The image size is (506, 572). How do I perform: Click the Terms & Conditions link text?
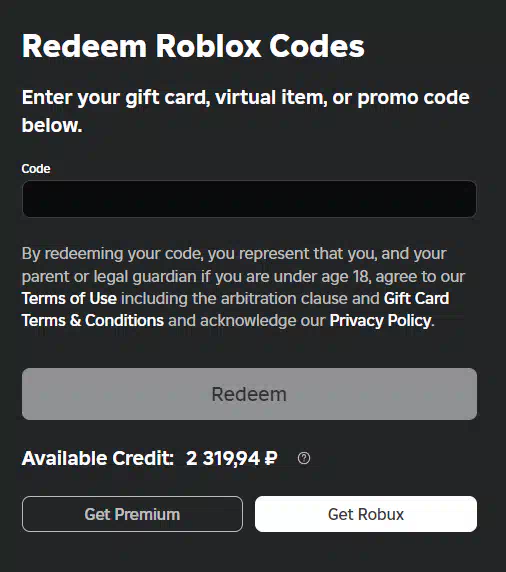[93, 321]
